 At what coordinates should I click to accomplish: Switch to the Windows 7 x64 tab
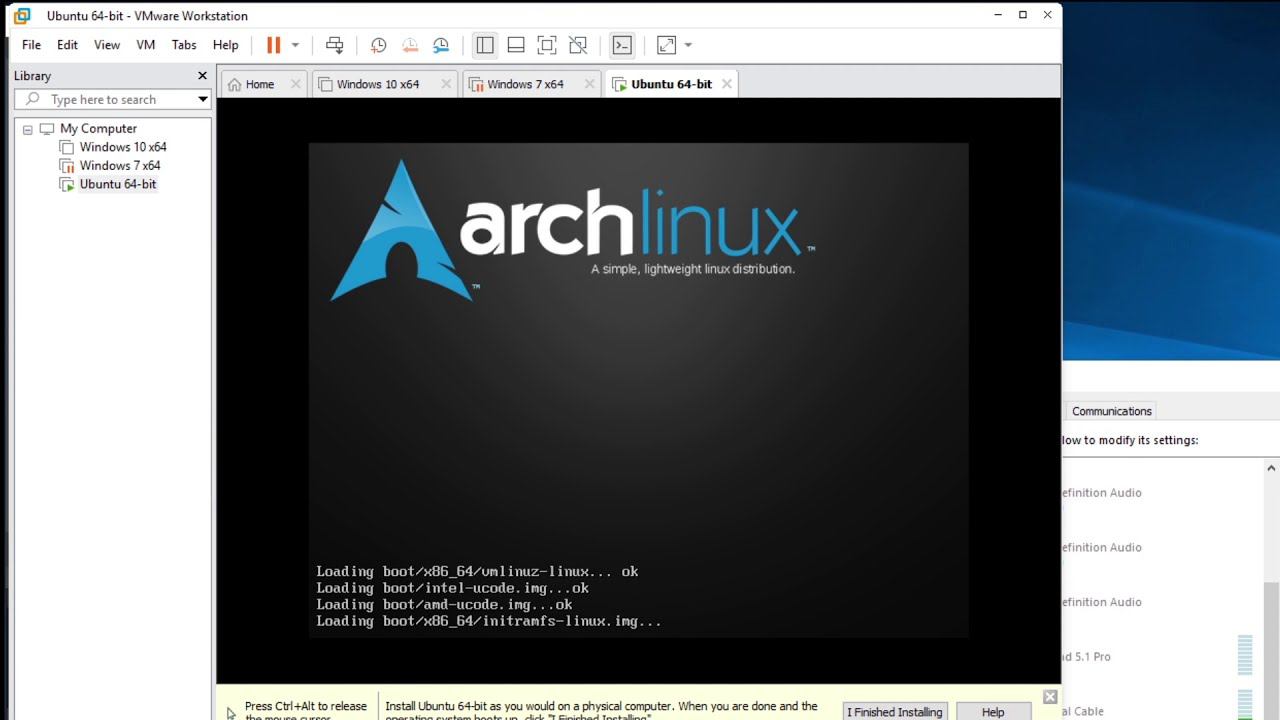pyautogui.click(x=525, y=84)
